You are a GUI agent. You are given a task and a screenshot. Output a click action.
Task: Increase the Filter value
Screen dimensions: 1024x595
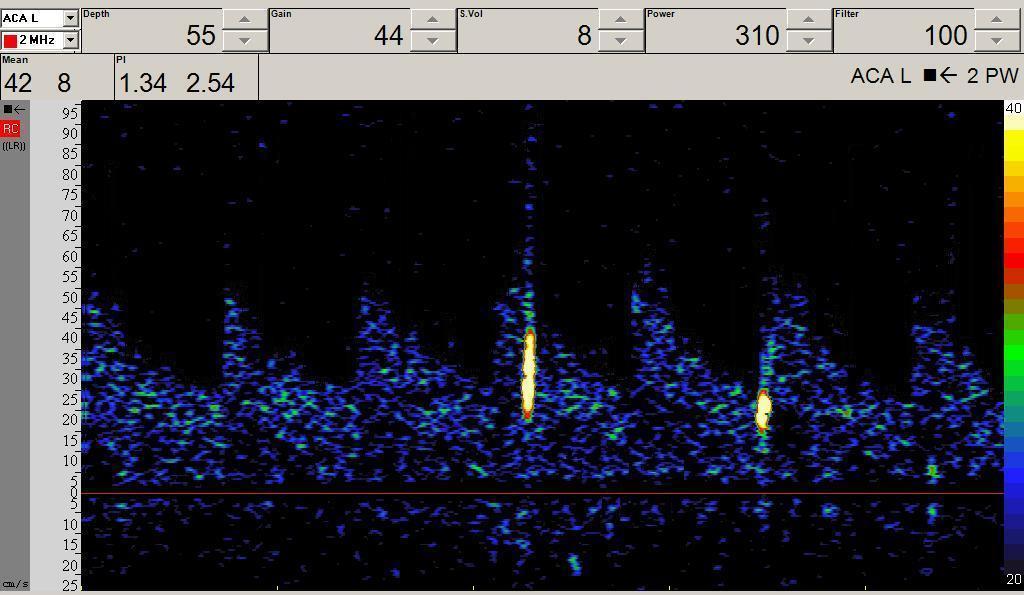pyautogui.click(x=997, y=20)
